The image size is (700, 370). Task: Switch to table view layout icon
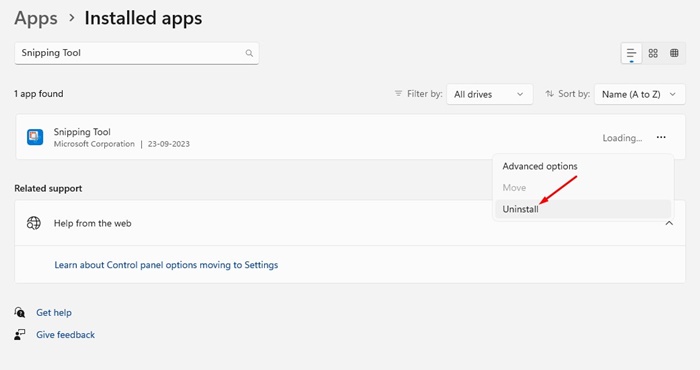click(x=674, y=54)
